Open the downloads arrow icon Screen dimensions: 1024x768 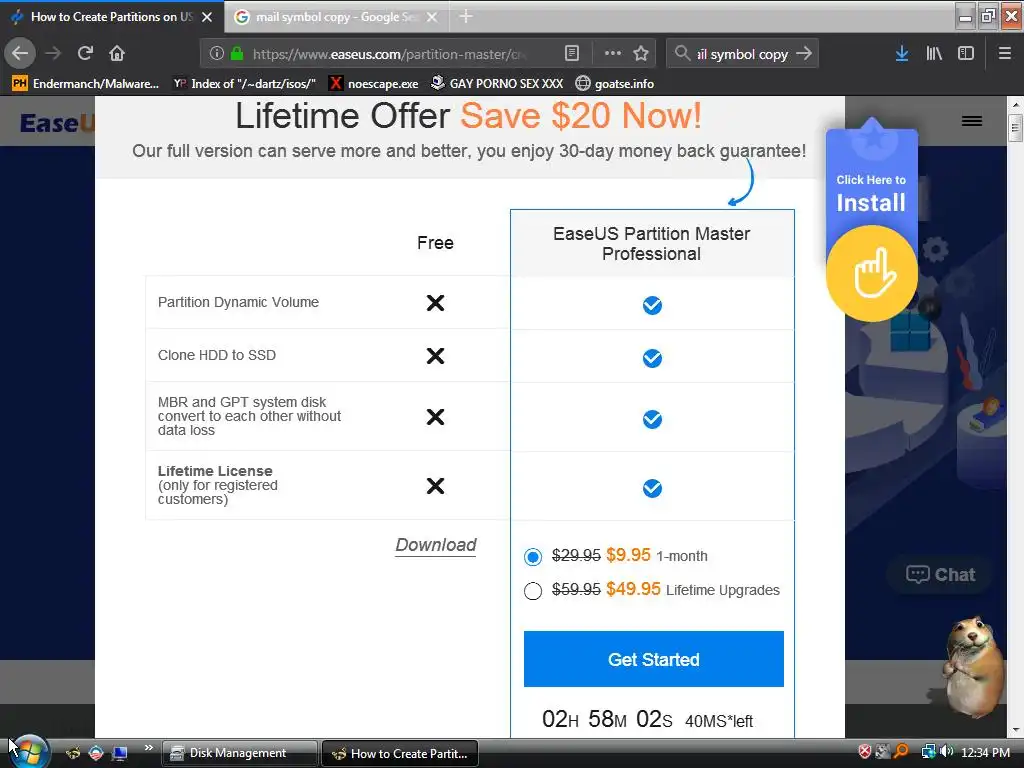(x=902, y=54)
